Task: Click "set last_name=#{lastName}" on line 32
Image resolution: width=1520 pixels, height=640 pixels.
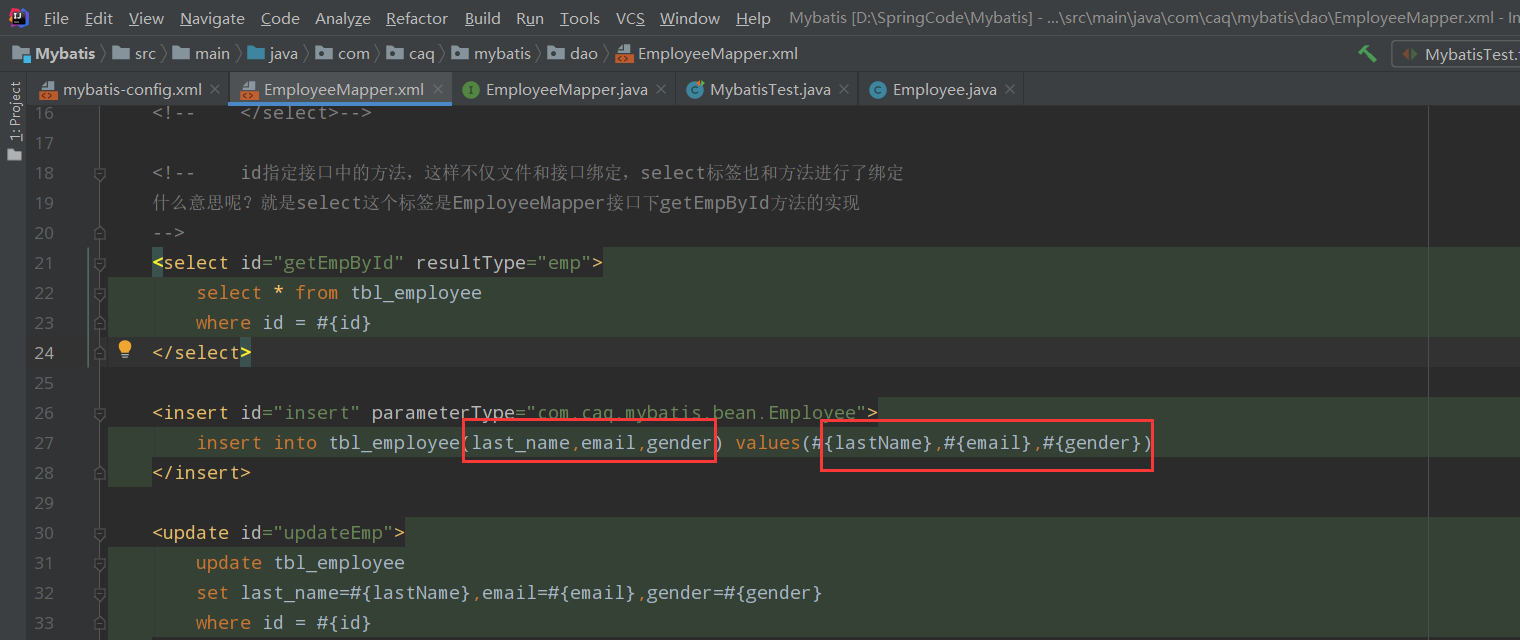Action: [333, 593]
